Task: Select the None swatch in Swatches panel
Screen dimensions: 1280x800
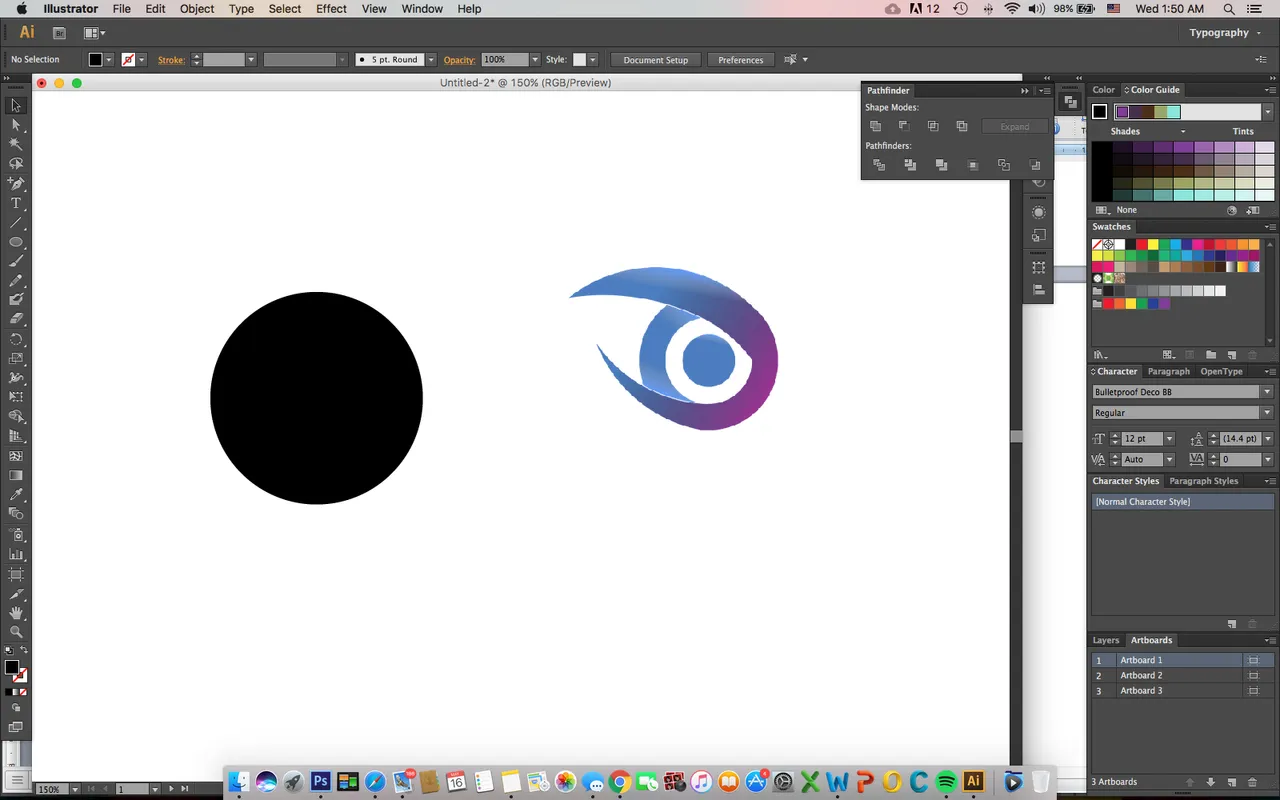Action: pos(1097,245)
